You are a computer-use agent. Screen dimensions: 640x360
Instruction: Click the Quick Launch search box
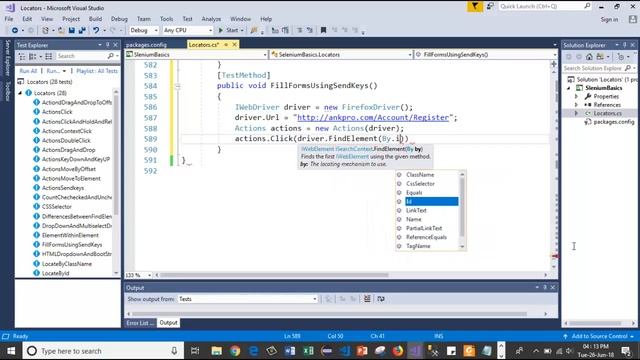pos(545,6)
